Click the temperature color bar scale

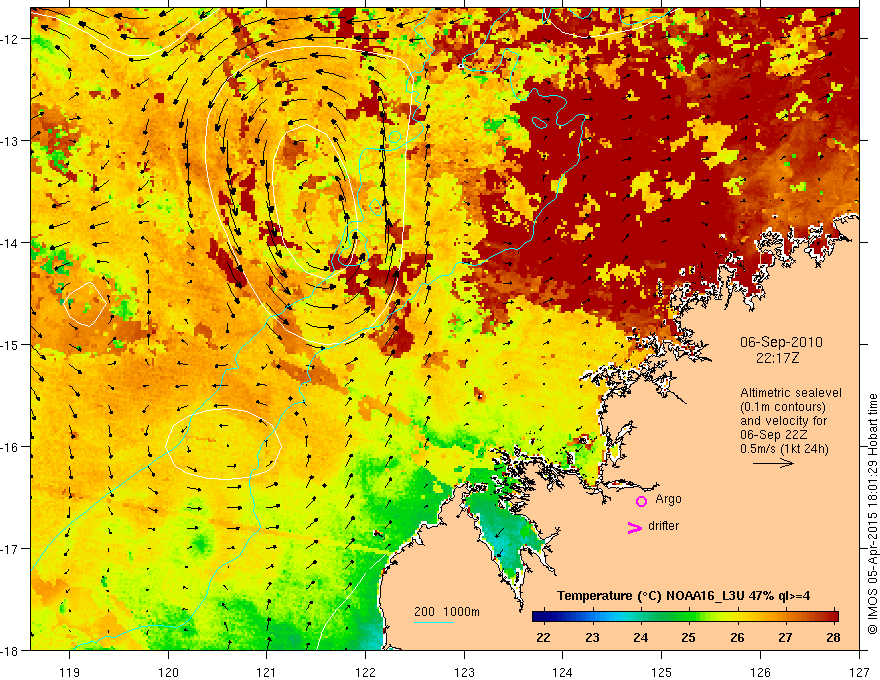point(685,616)
